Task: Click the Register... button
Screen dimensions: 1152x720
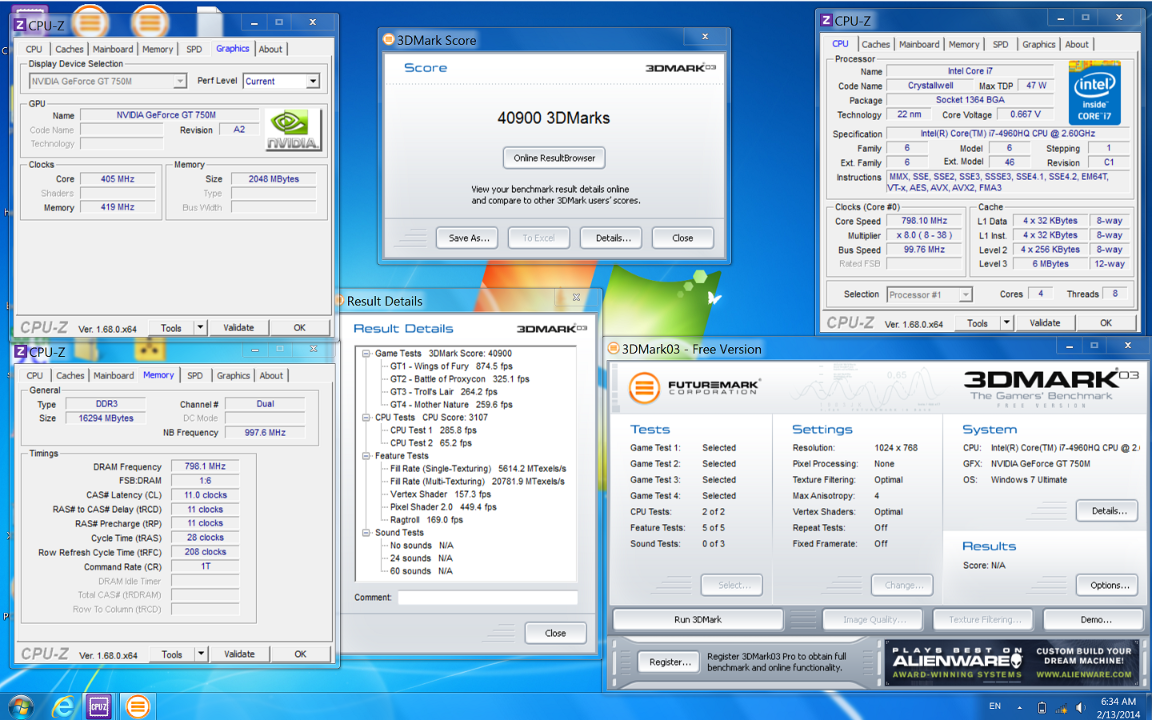Action: 670,662
